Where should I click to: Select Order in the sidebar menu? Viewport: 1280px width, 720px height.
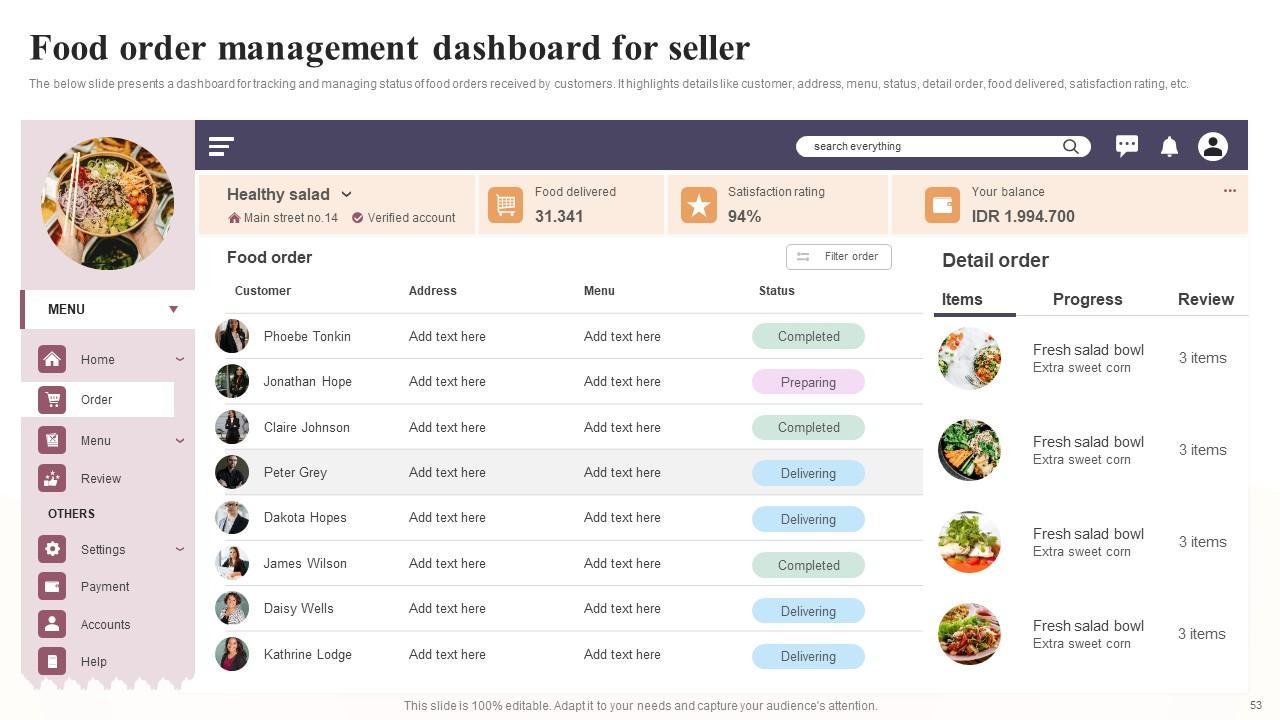[97, 400]
